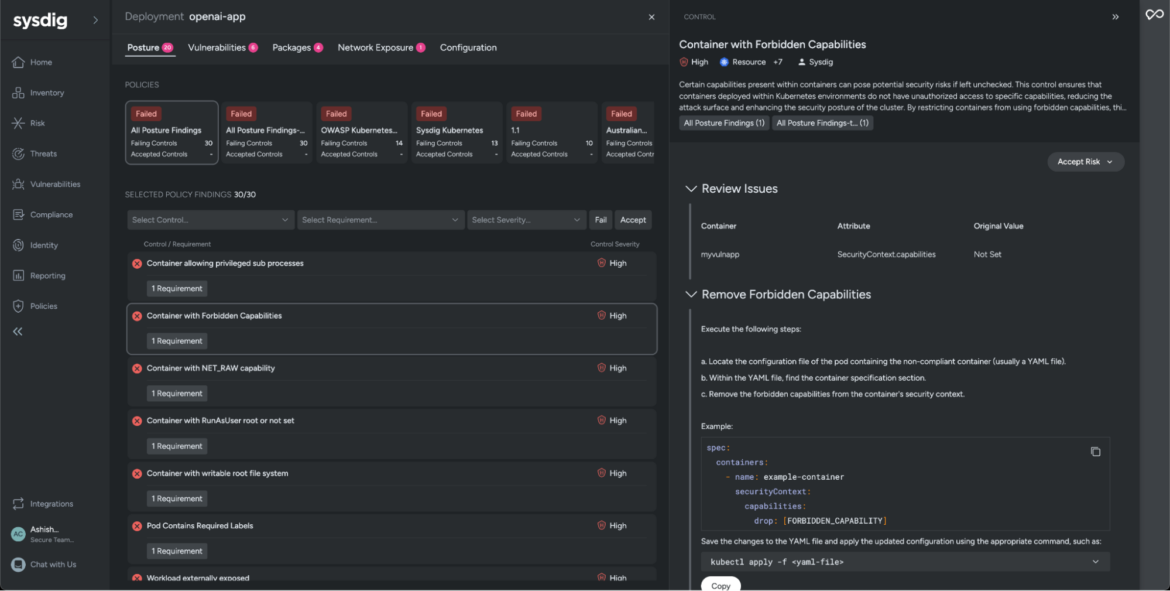This screenshot has width=1170, height=591.
Task: Expand the kubectl apply command dropdown
Action: (x=1095, y=562)
